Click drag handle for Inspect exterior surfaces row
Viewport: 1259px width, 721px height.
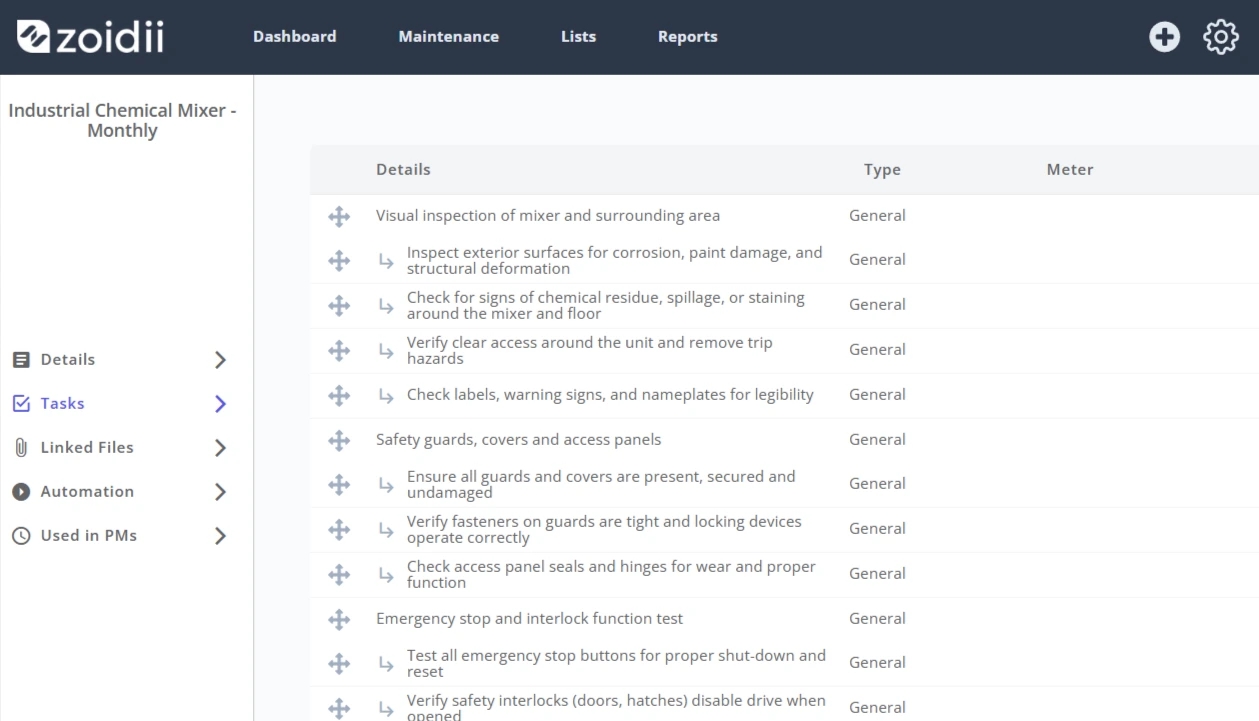339,261
